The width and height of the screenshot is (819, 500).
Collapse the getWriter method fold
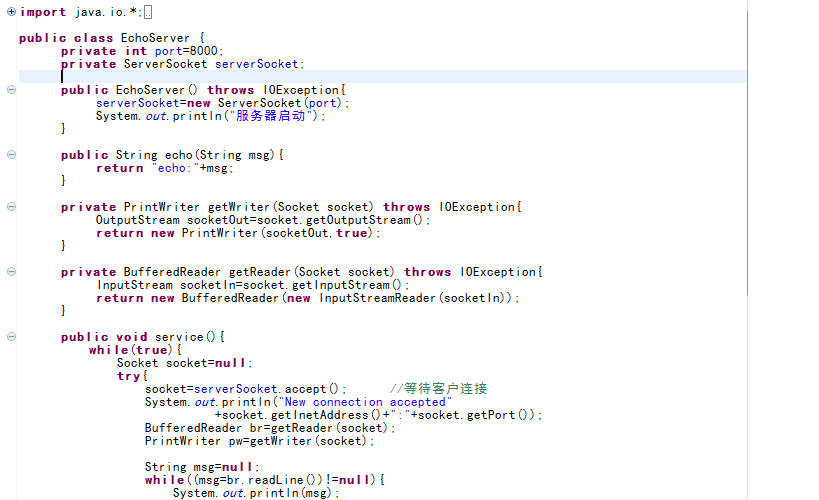[11, 207]
